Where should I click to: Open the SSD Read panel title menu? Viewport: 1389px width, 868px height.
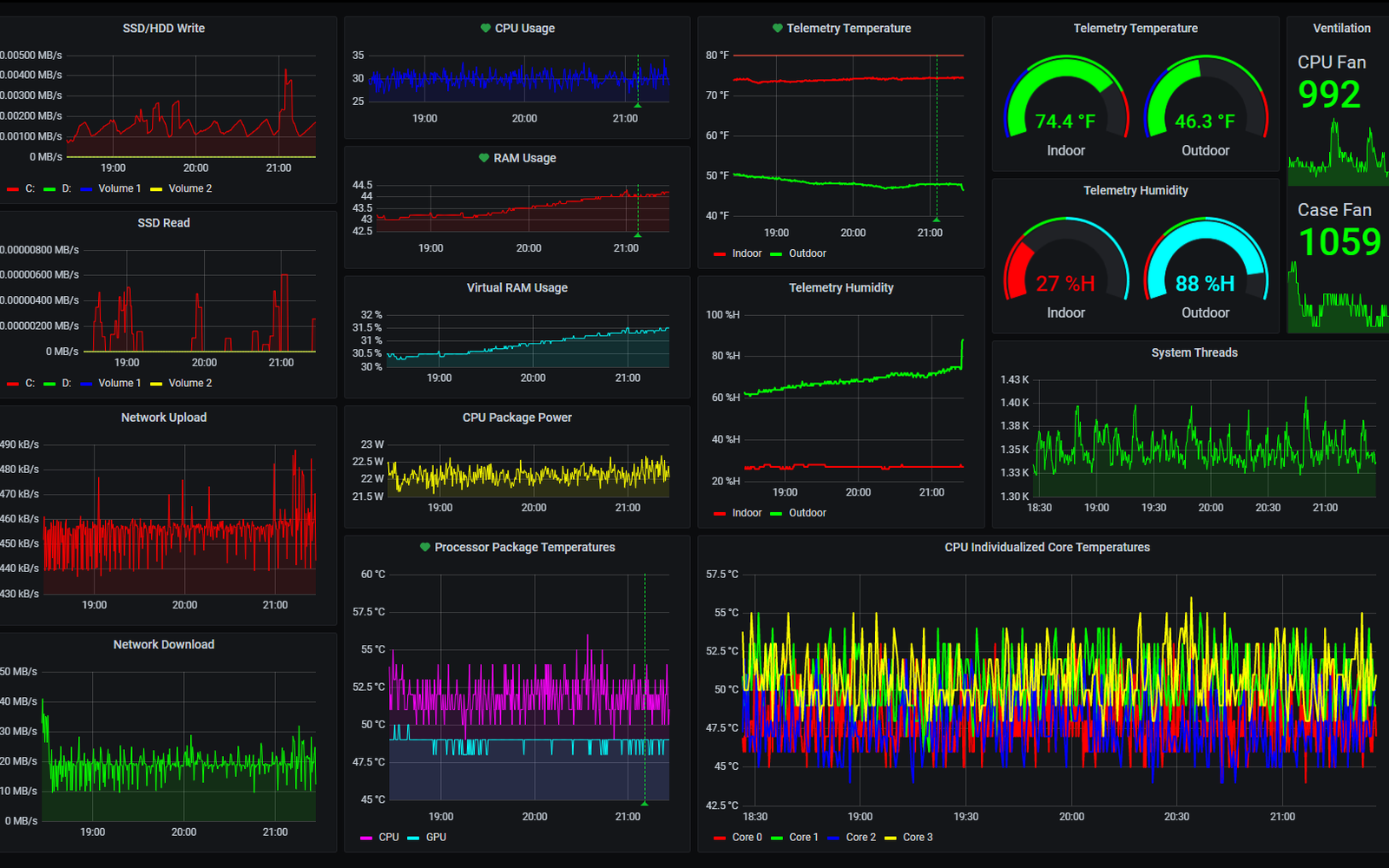164,223
